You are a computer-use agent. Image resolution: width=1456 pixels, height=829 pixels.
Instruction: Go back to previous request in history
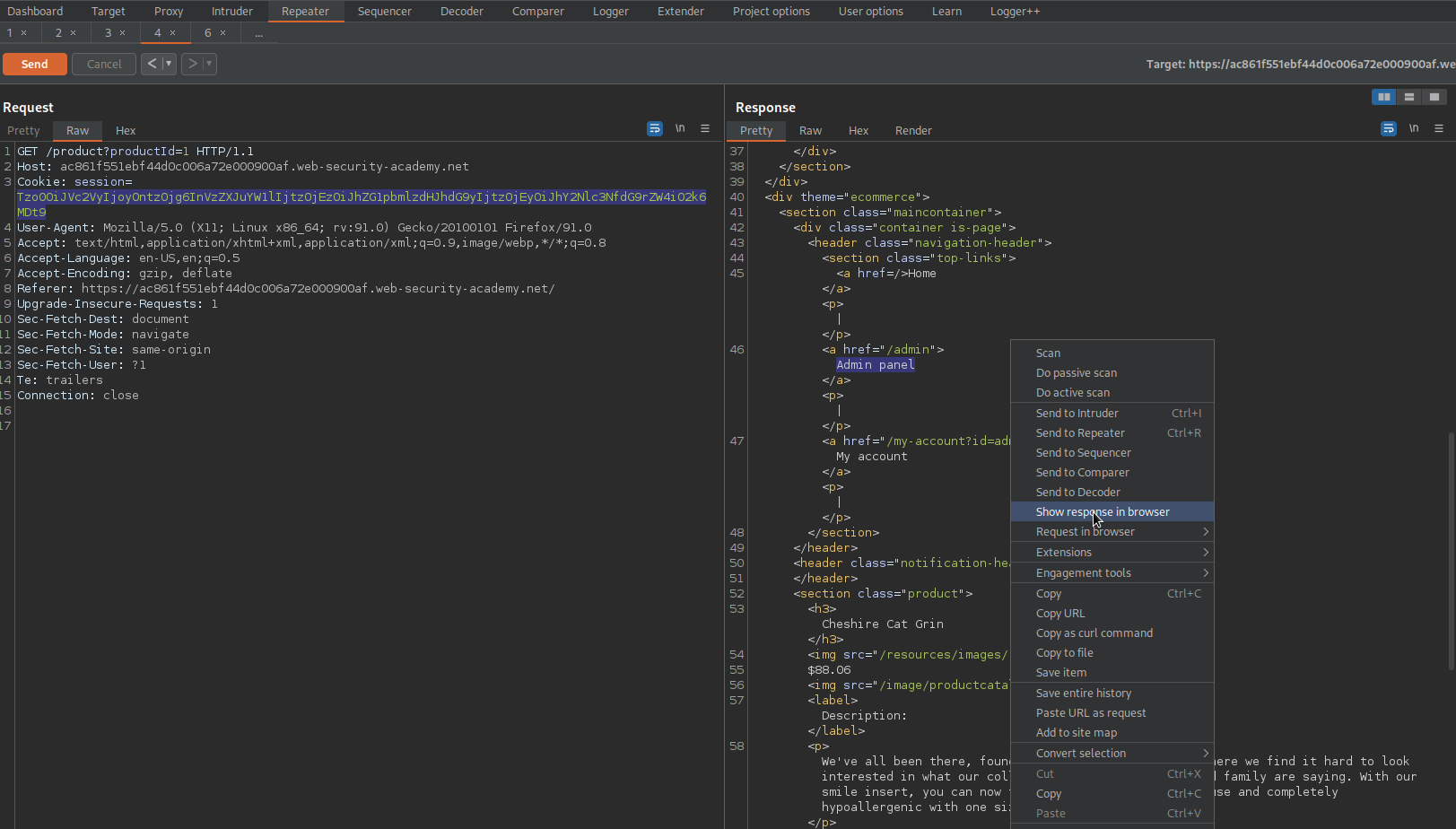[x=152, y=64]
